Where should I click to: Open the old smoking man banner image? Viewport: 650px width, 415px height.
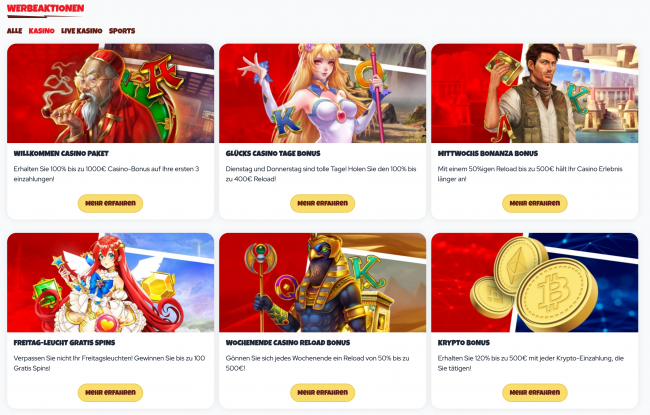click(x=110, y=93)
